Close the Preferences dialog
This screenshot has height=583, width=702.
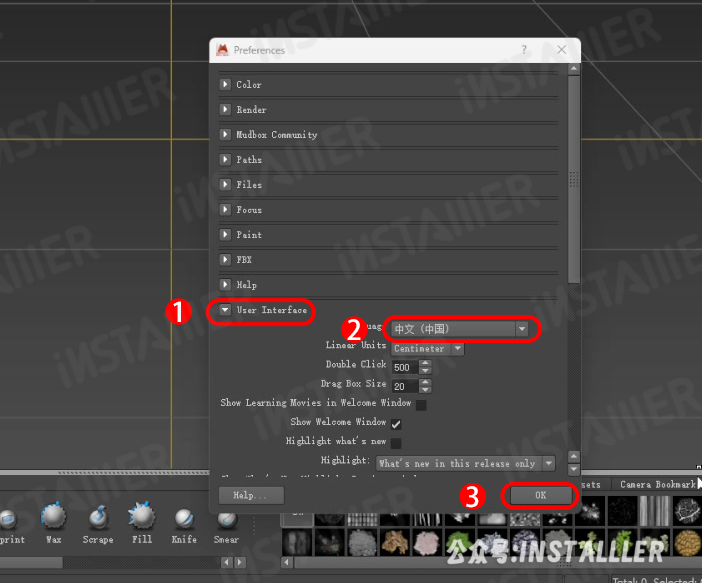coord(561,50)
